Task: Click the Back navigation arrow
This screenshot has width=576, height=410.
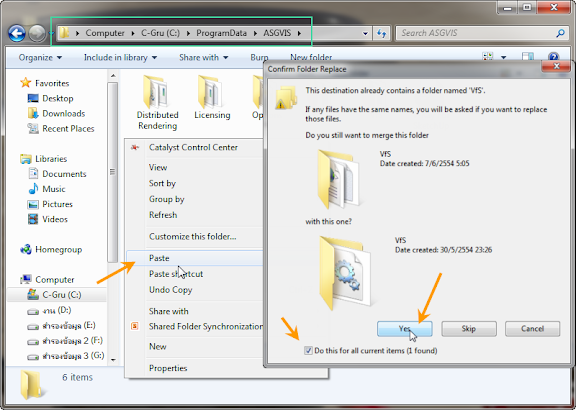Action: click(x=17, y=33)
